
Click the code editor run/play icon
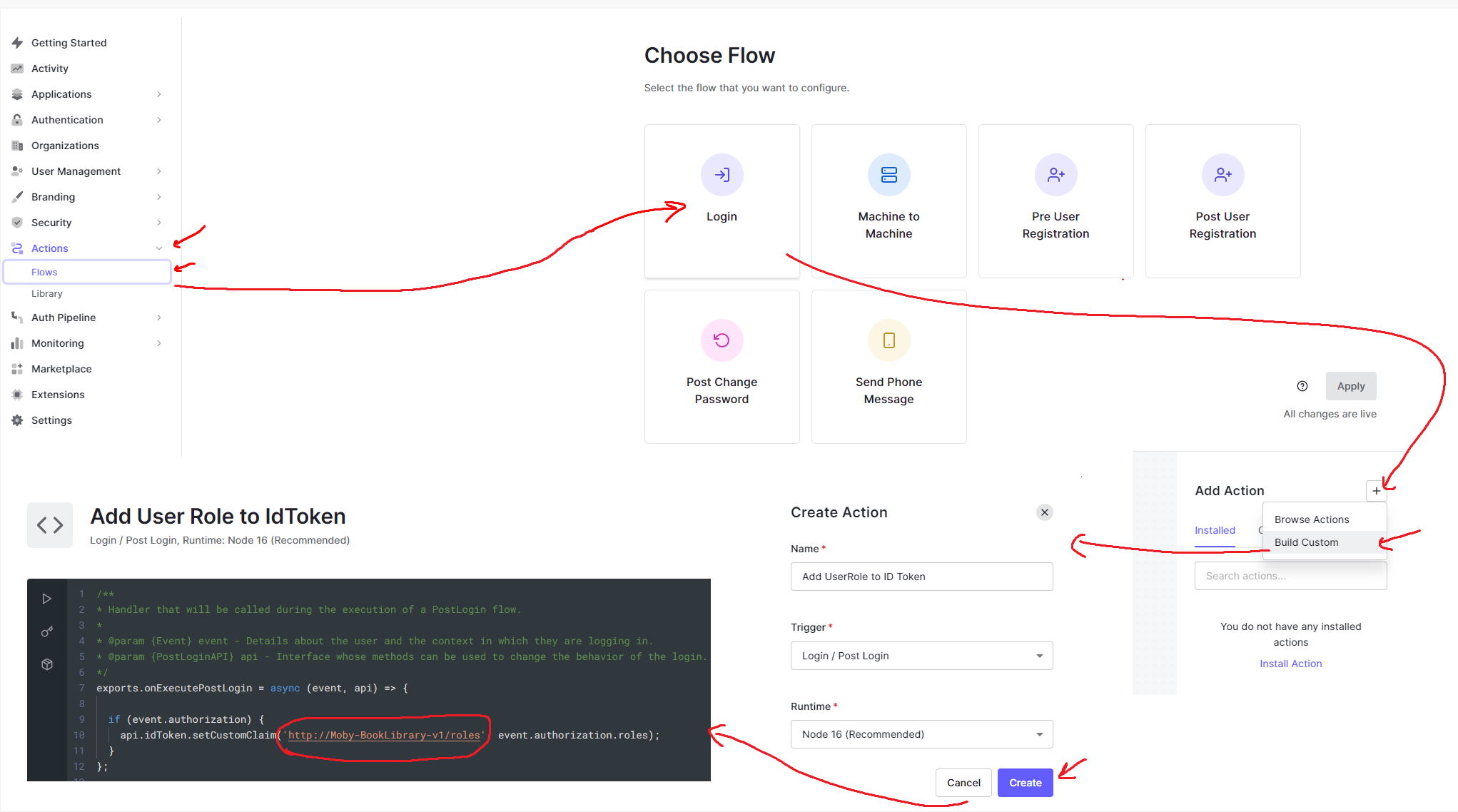point(47,599)
